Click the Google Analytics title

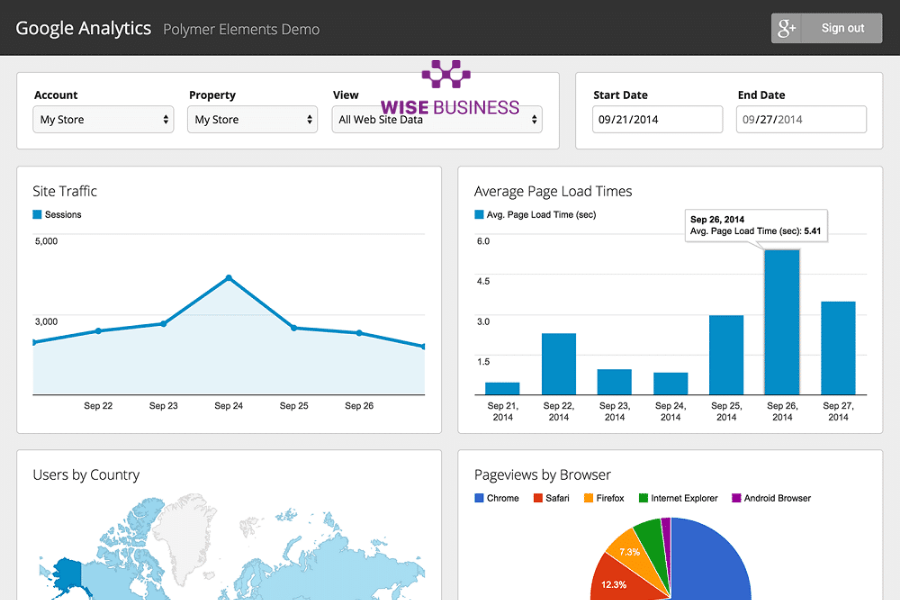(x=83, y=28)
